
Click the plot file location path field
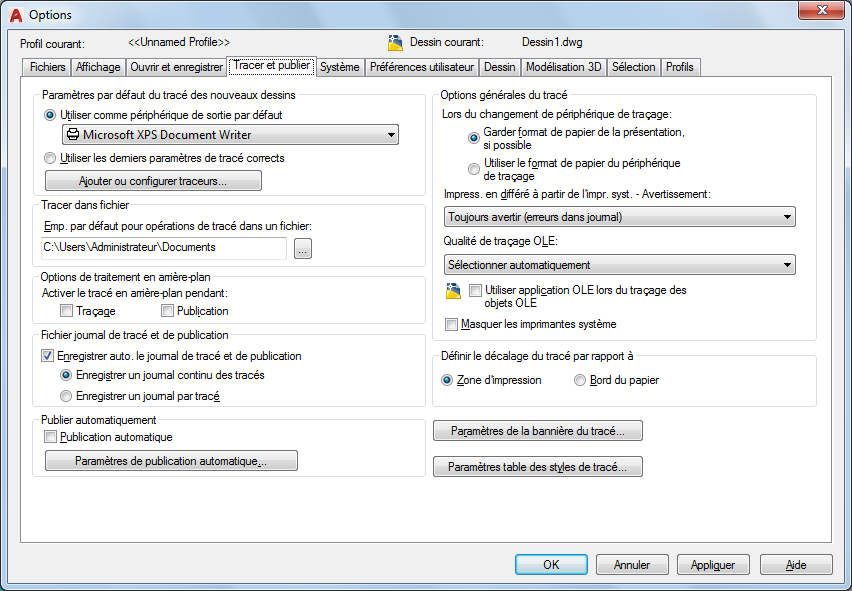point(164,248)
